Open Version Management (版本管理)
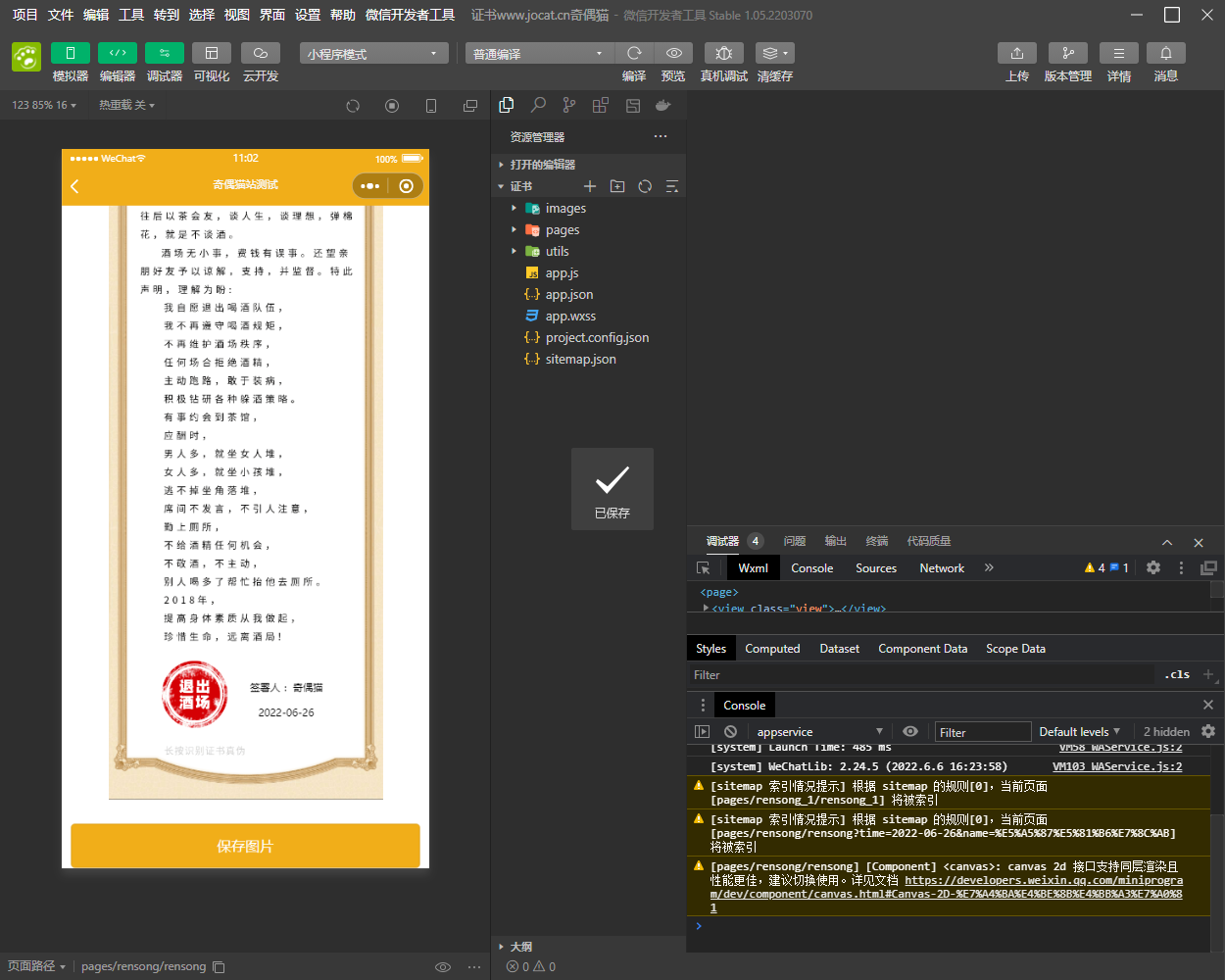 1068,53
